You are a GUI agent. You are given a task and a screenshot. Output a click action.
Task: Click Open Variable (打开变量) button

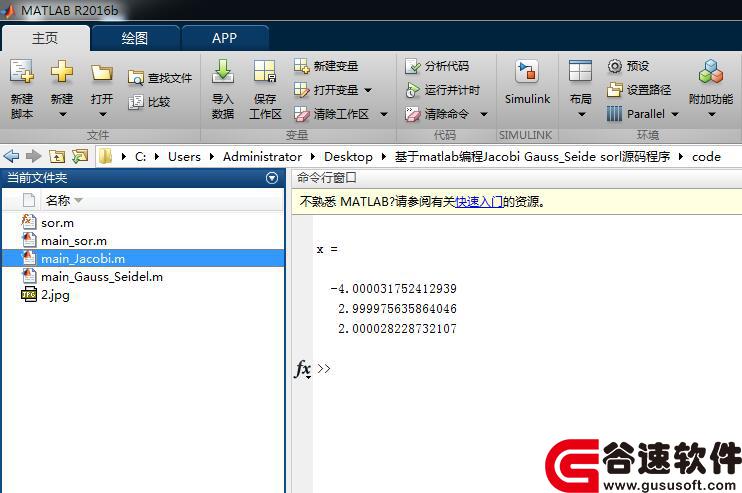coord(326,89)
